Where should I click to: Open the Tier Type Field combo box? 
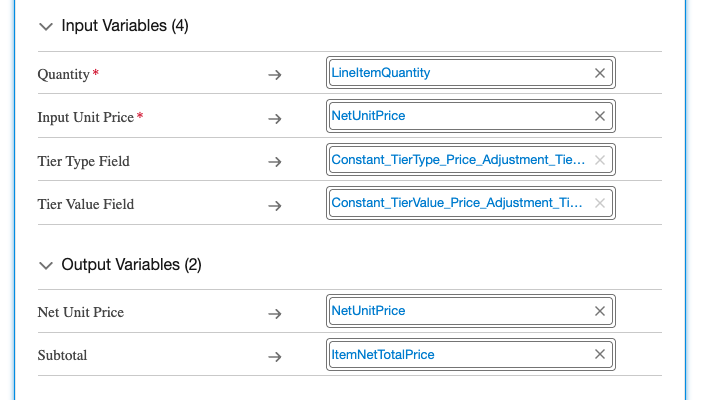tap(460, 160)
